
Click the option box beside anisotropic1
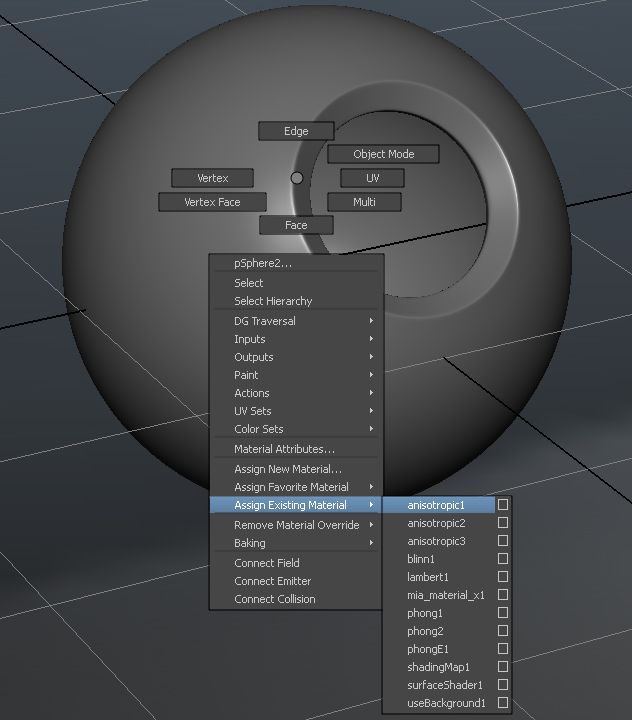point(503,505)
